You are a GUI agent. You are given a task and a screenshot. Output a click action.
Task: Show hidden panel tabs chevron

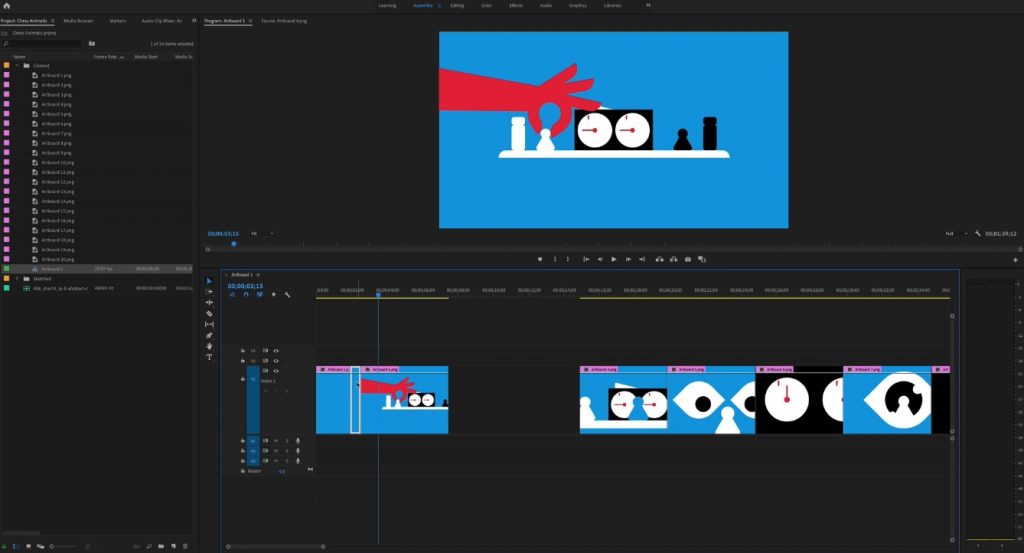coord(194,21)
